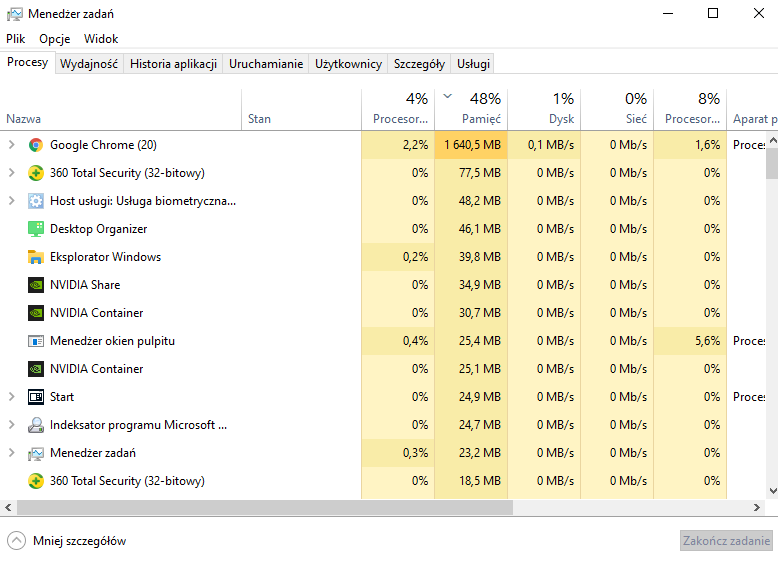Click the horizontal scrollbar left arrow

coord(8,507)
